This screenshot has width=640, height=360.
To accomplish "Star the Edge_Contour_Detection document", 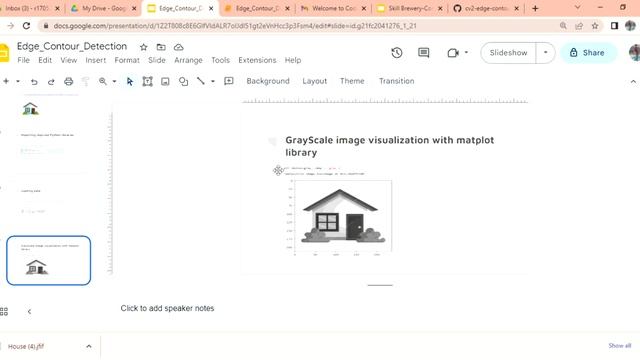I will [143, 47].
